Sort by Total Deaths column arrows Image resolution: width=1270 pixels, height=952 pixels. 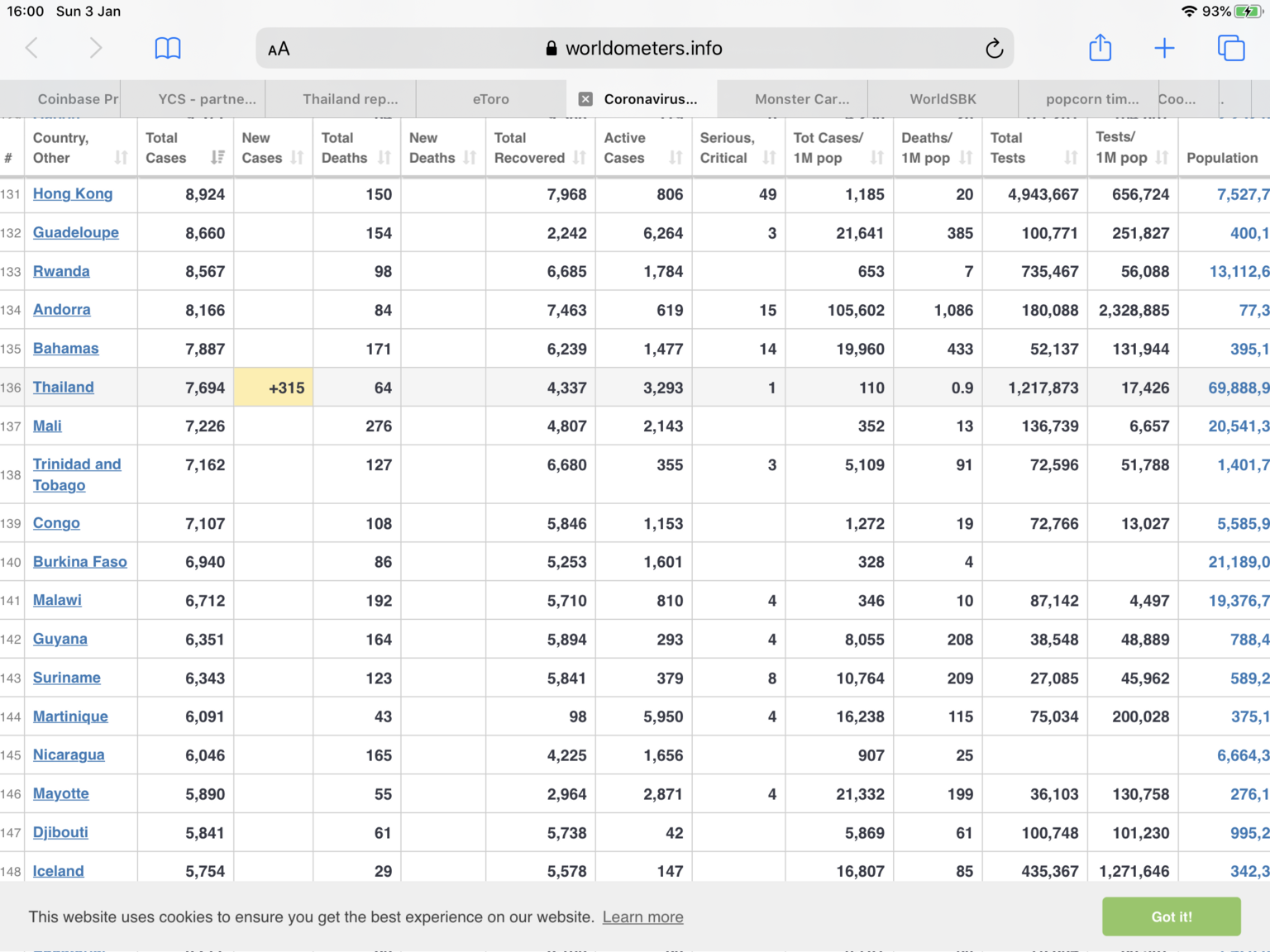384,158
